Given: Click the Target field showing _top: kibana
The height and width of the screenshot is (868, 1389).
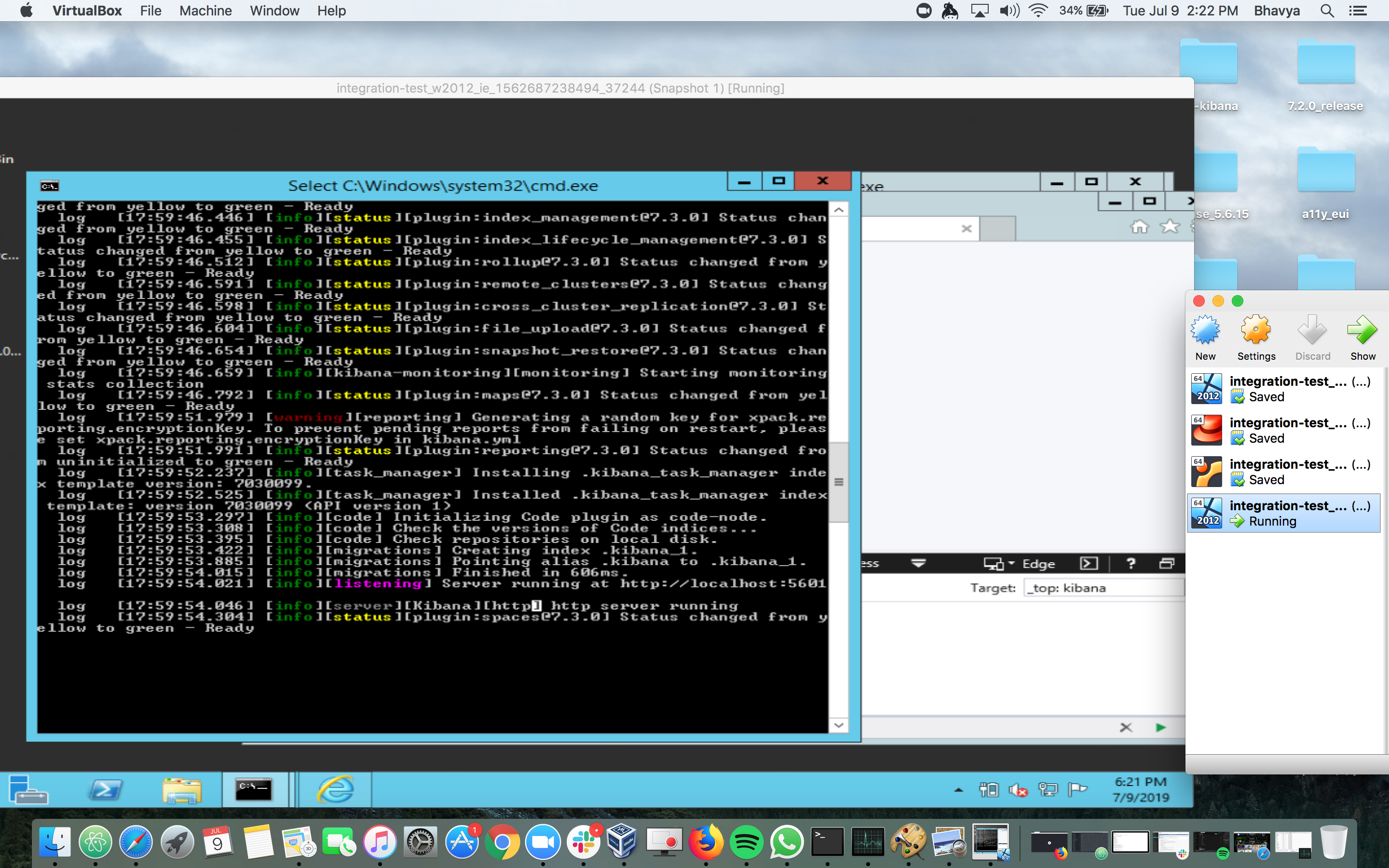Looking at the screenshot, I should (x=1102, y=587).
